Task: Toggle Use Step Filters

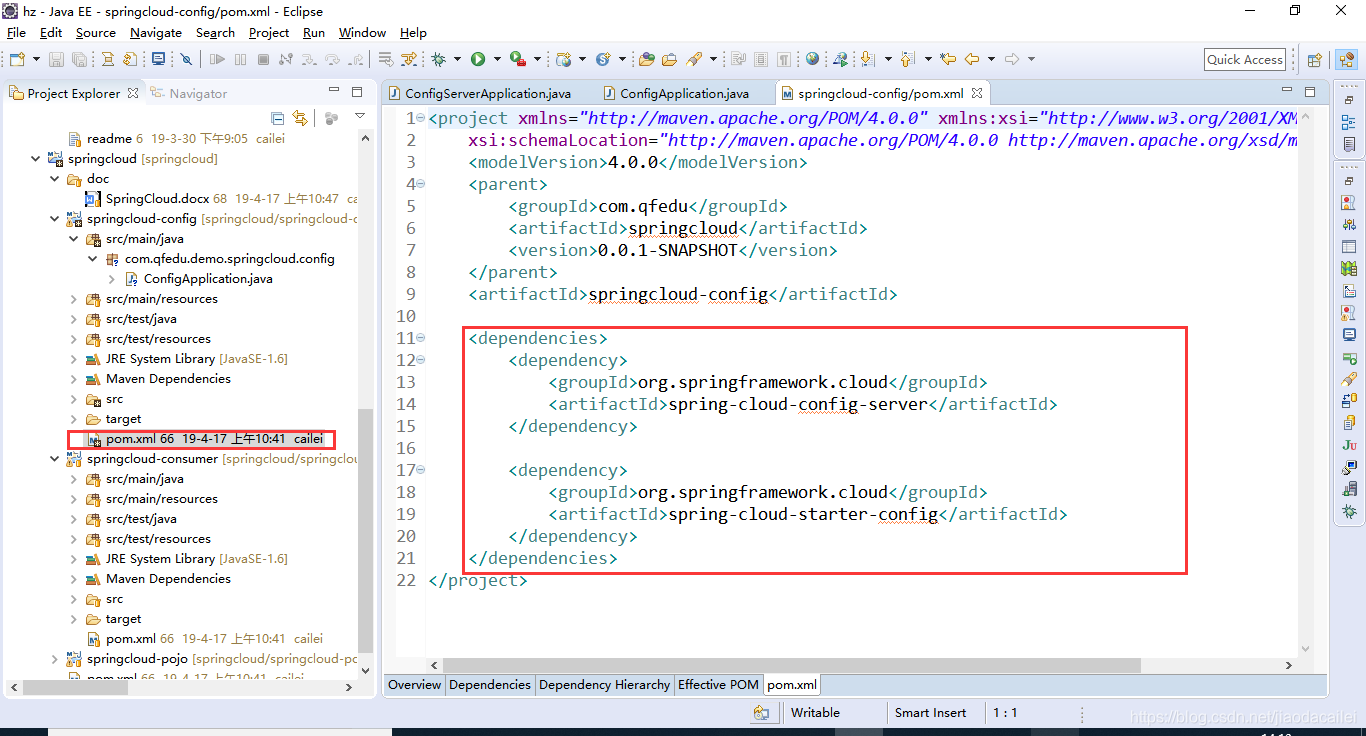Action: pos(409,60)
